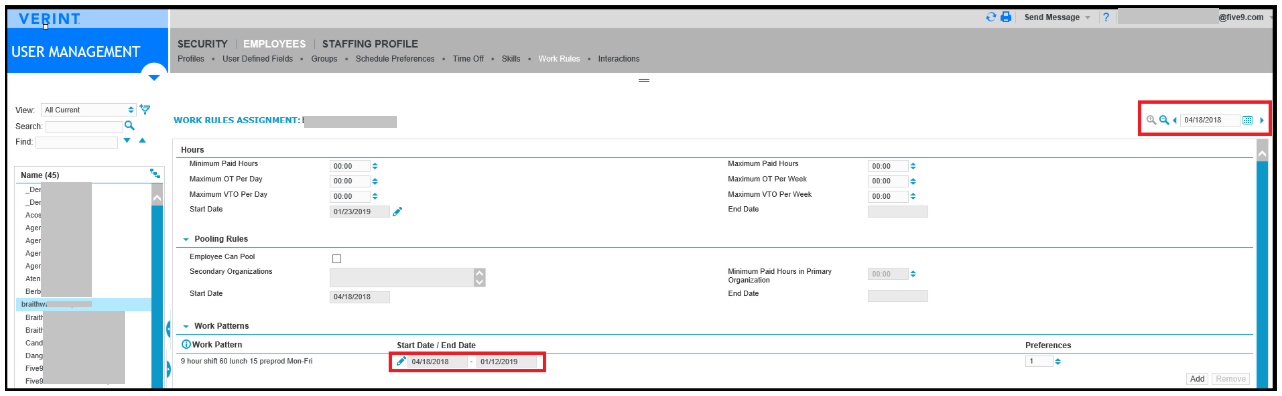Adjust Maximum OT Per Week spinner
This screenshot has height=396, width=1282.
pyautogui.click(x=913, y=181)
